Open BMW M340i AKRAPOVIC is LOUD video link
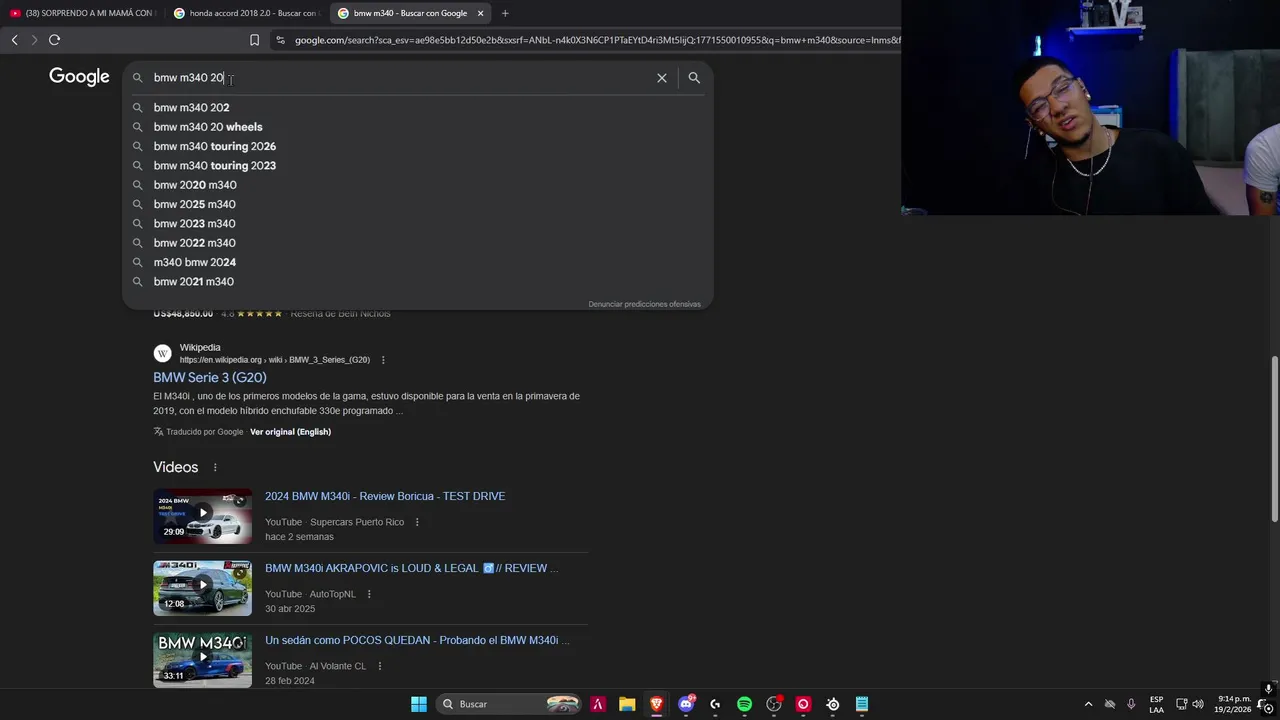The width and height of the screenshot is (1280, 720). point(411,568)
